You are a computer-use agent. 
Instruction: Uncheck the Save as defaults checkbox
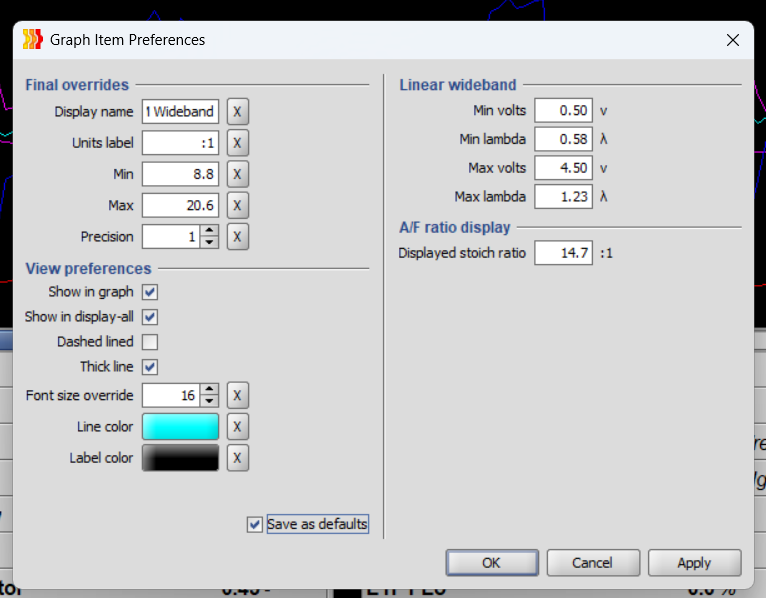pos(255,525)
